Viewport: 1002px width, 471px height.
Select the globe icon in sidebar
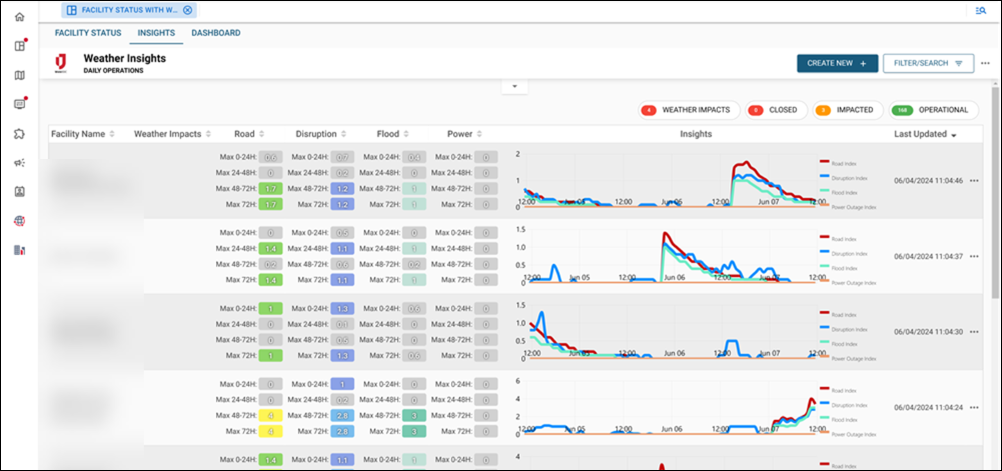[x=19, y=220]
